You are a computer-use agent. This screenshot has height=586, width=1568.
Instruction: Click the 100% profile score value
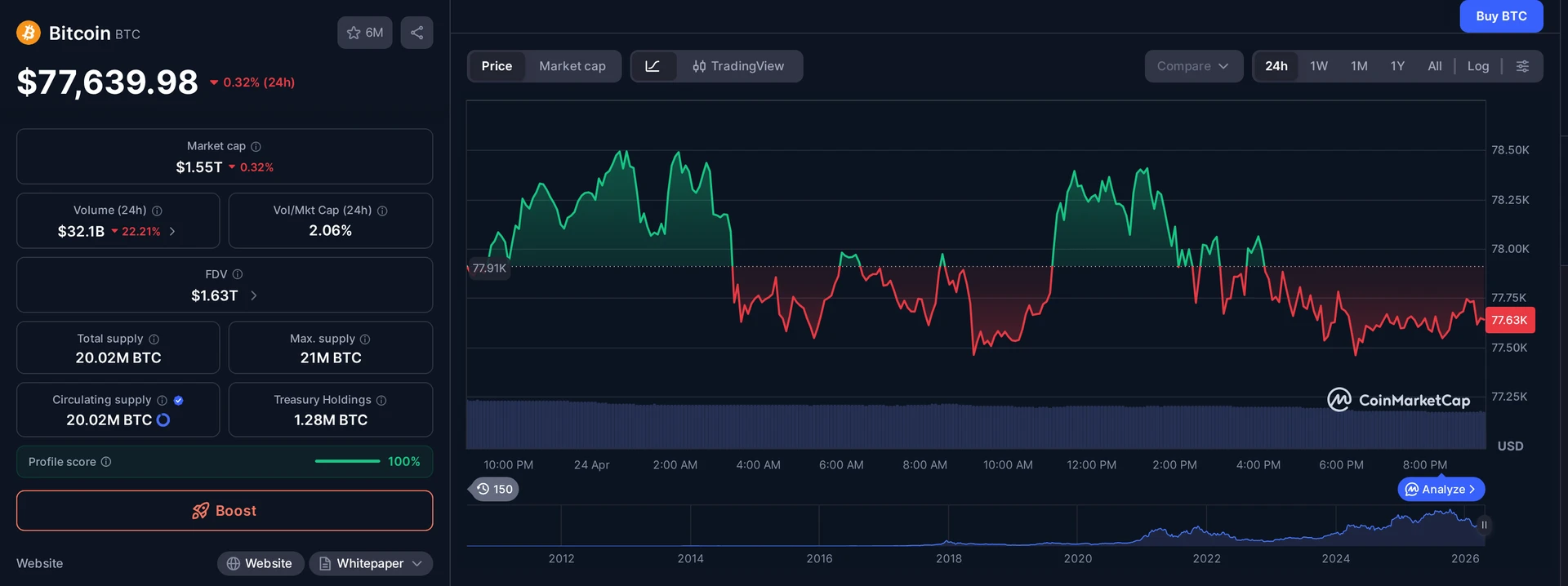pyautogui.click(x=404, y=462)
